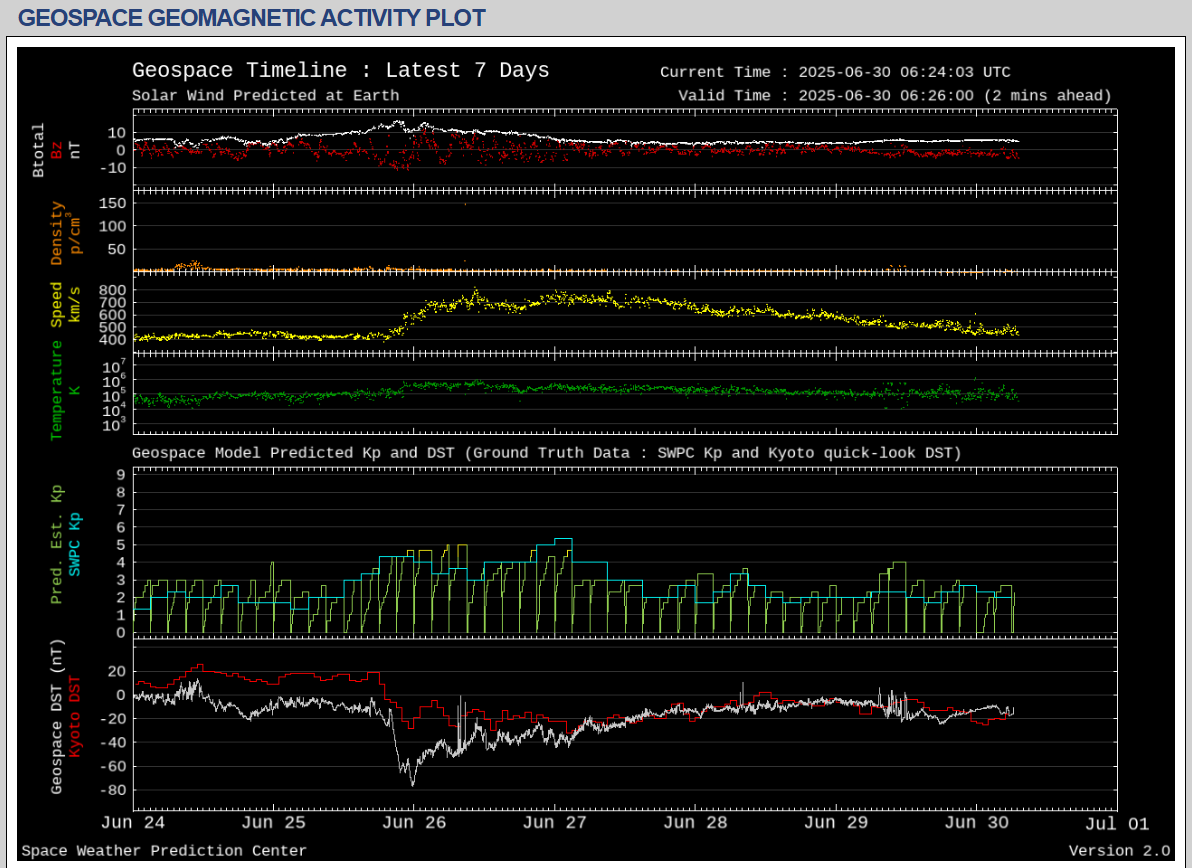Click the Geospace DST (nT) axis label
The image size is (1192, 868).
[57, 717]
